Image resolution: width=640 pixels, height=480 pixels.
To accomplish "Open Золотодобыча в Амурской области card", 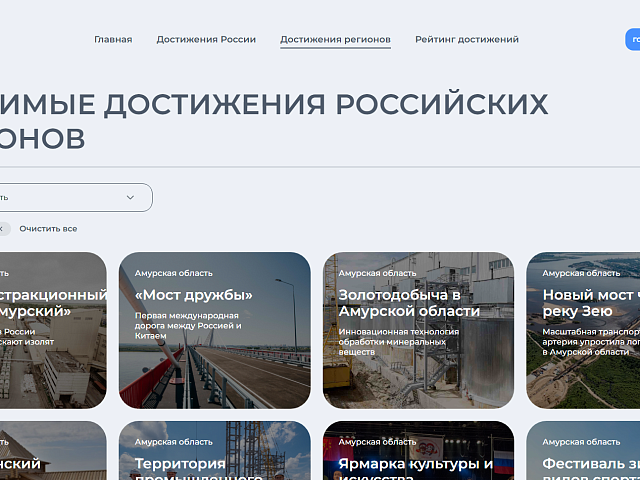I will pos(418,330).
